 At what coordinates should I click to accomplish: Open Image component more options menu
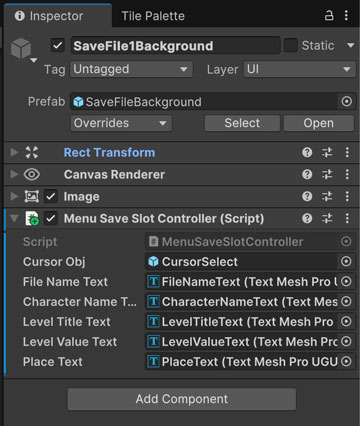(347, 196)
